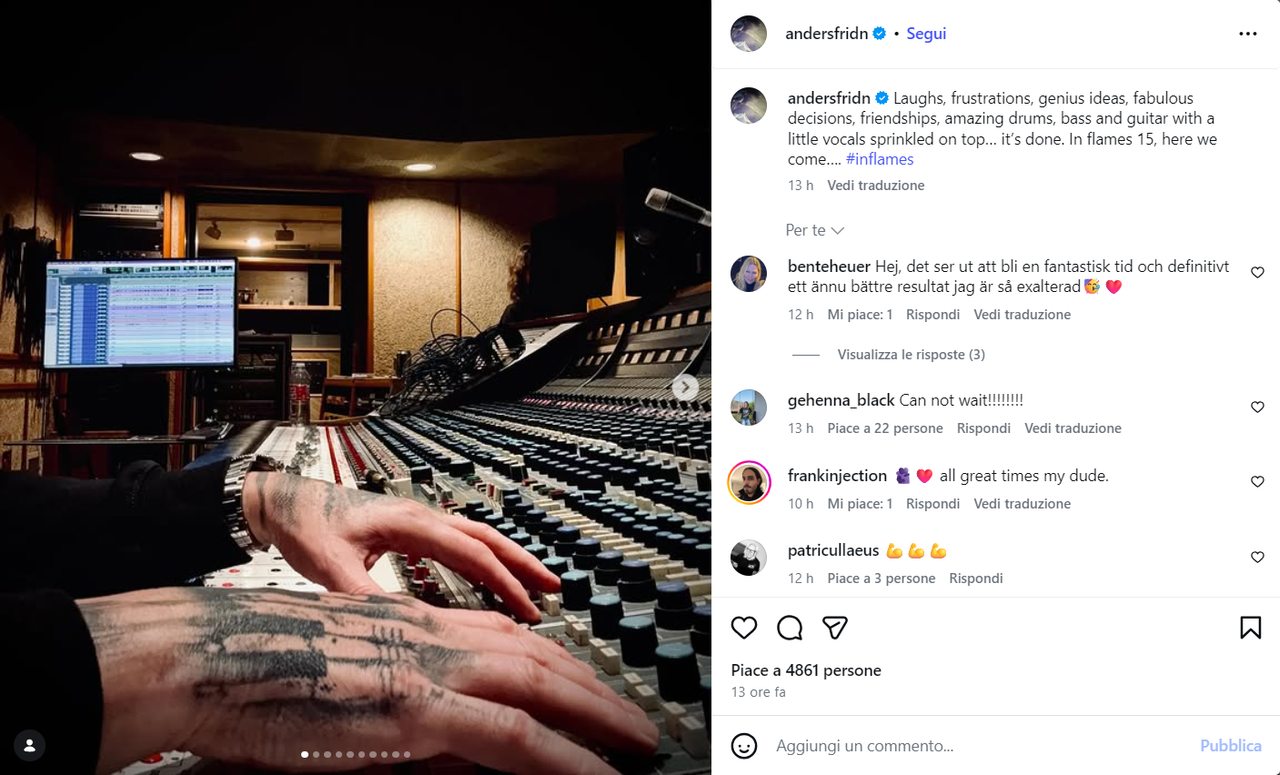Show tagged people icon on photo
Screen dimensions: 1280x775
30,745
